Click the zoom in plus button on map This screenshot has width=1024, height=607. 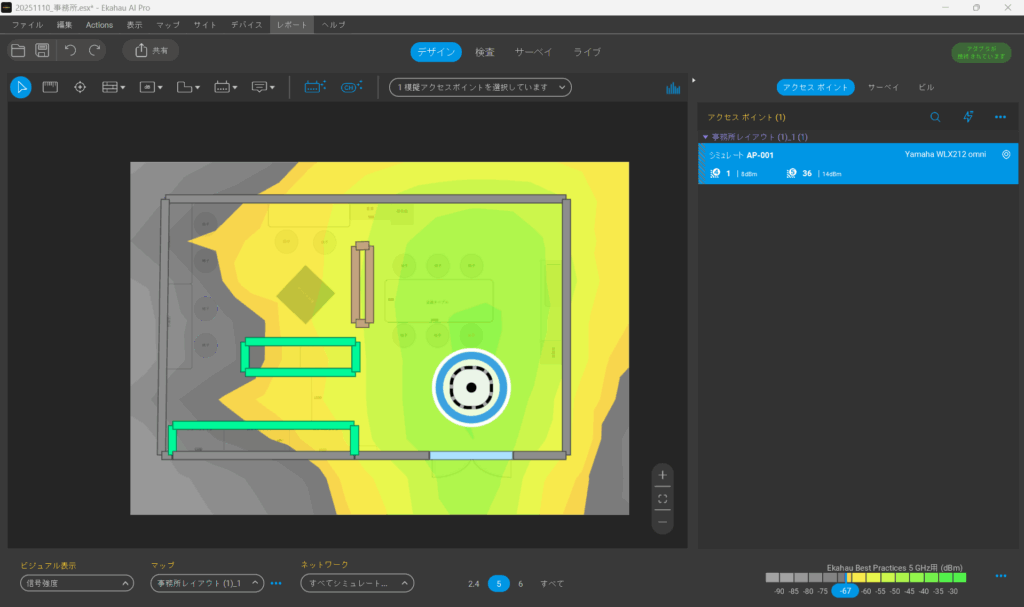(x=662, y=475)
